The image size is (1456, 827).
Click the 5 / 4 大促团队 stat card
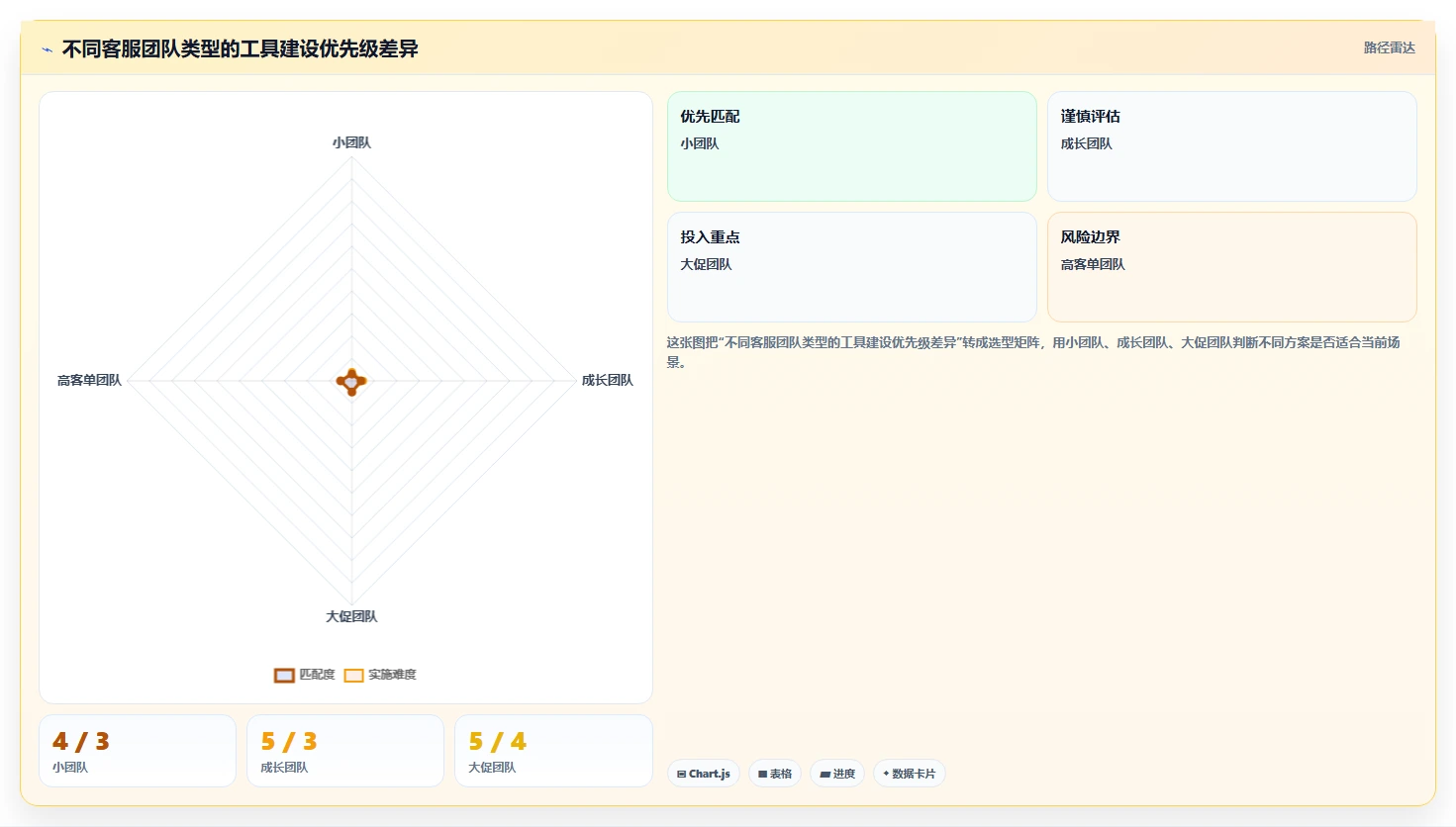point(553,751)
